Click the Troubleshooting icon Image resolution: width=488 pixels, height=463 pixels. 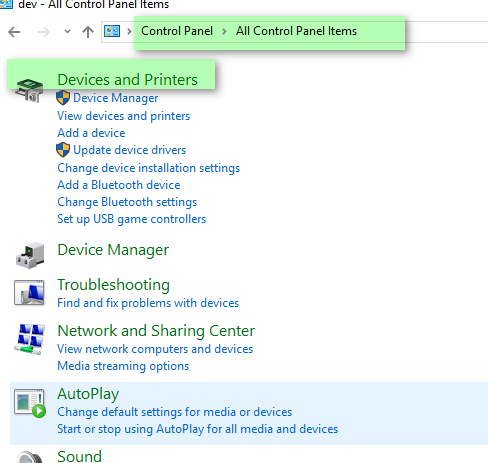tap(29, 292)
